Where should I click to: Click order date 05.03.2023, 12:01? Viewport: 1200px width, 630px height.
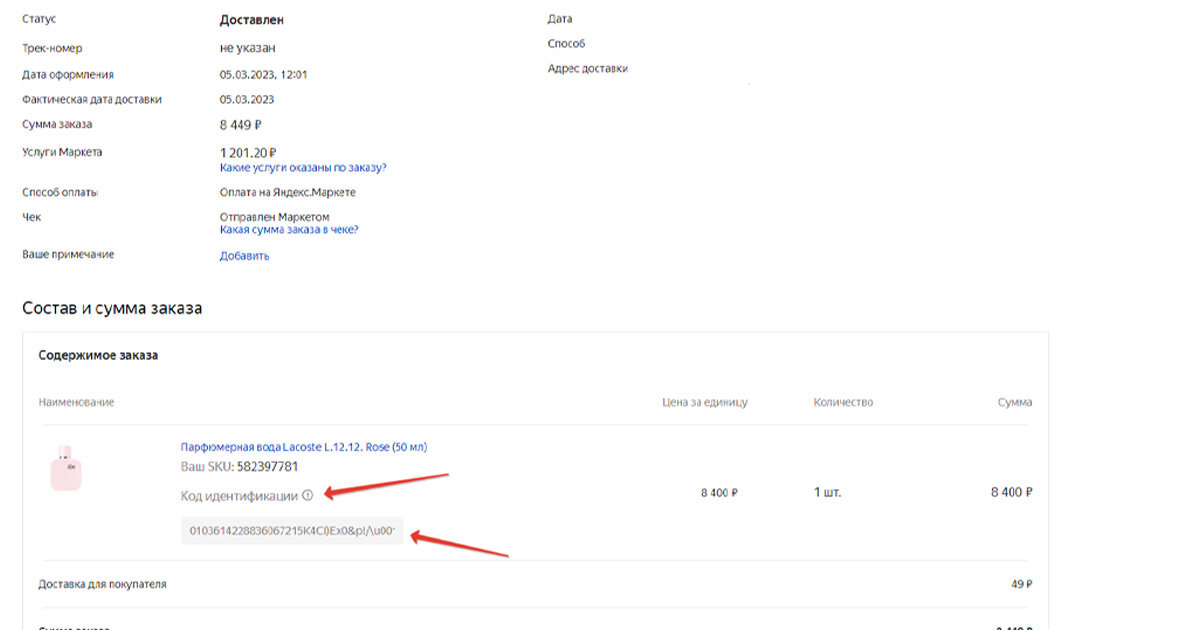(x=263, y=75)
